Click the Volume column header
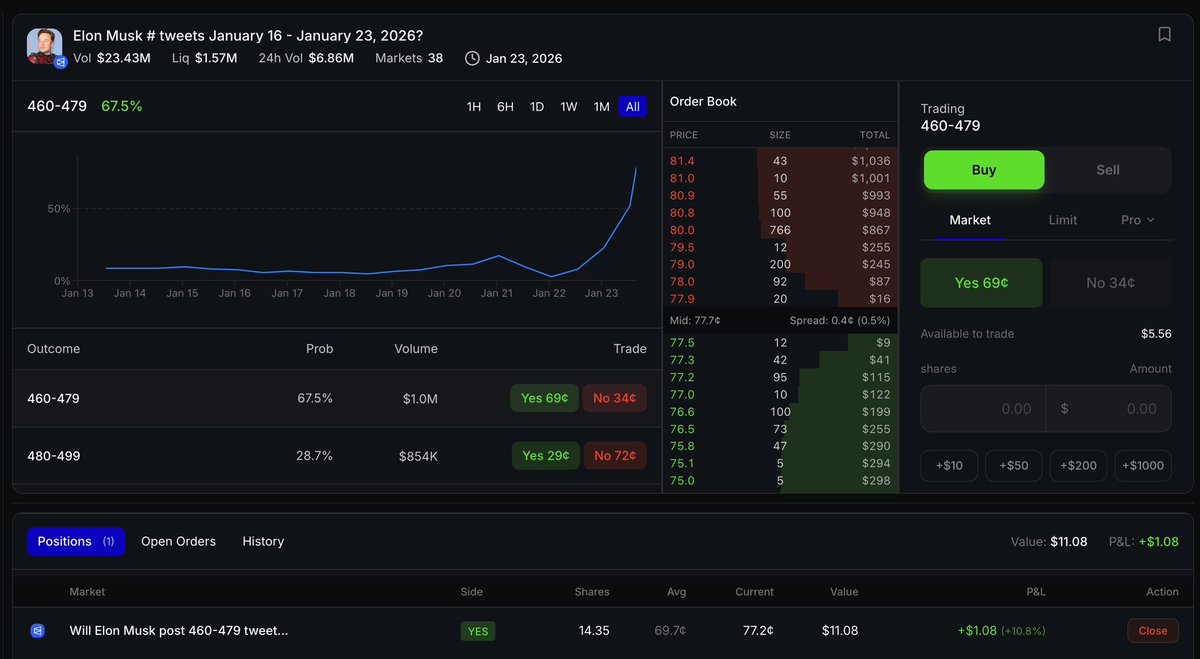This screenshot has width=1200, height=659. tap(416, 349)
